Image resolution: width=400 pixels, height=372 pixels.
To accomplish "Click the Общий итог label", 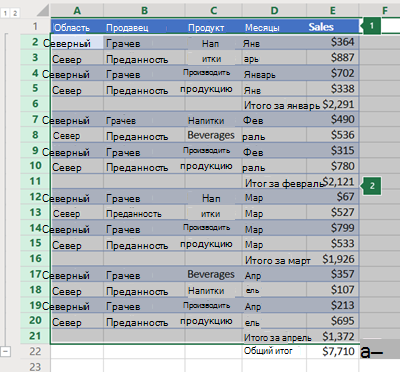I will 268,351.
